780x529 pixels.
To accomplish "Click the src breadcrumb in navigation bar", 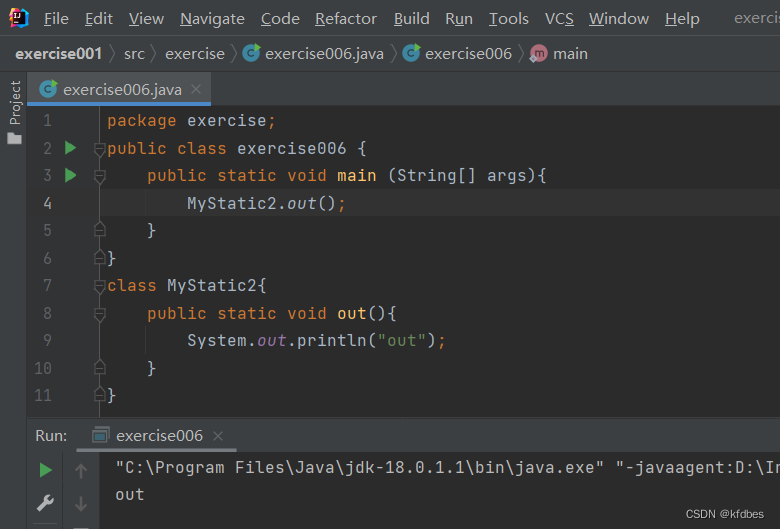I will tap(134, 53).
